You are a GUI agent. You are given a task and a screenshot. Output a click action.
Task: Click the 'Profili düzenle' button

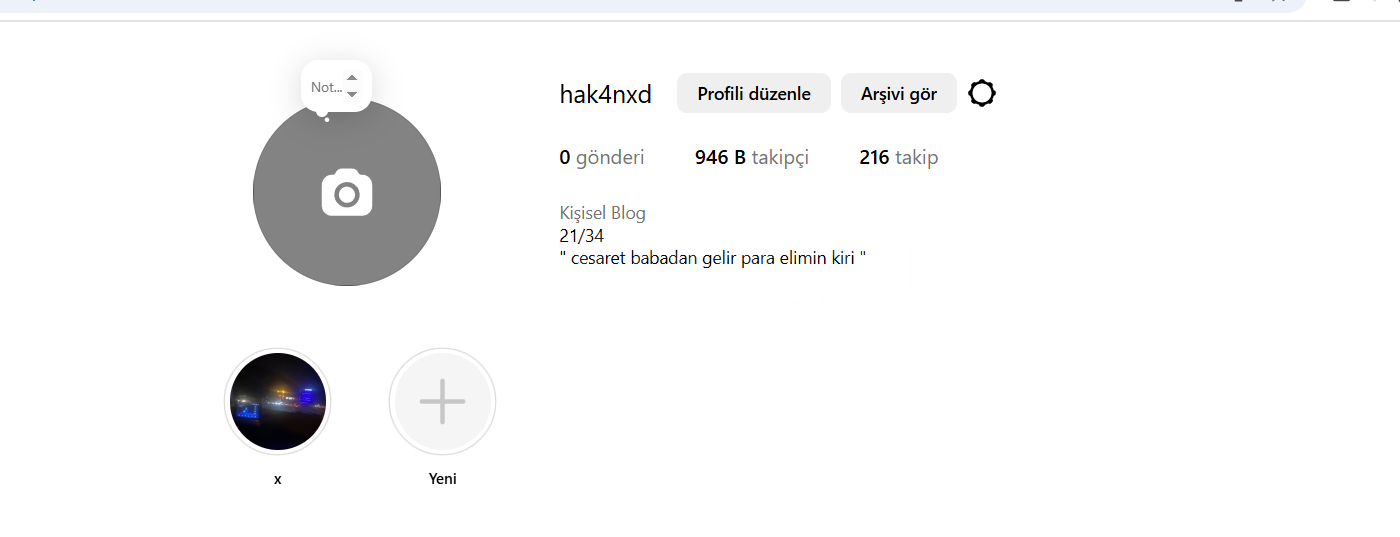pos(754,93)
